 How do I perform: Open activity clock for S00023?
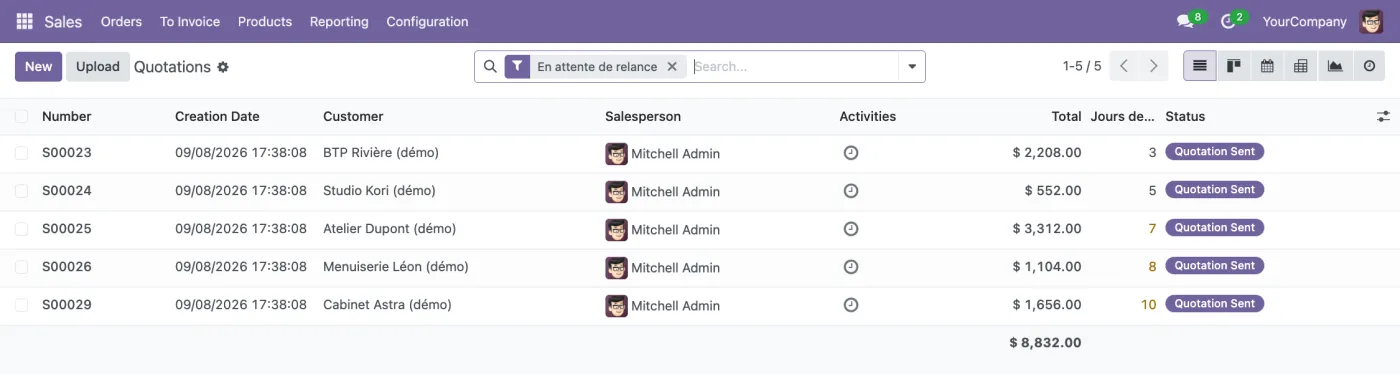click(851, 153)
